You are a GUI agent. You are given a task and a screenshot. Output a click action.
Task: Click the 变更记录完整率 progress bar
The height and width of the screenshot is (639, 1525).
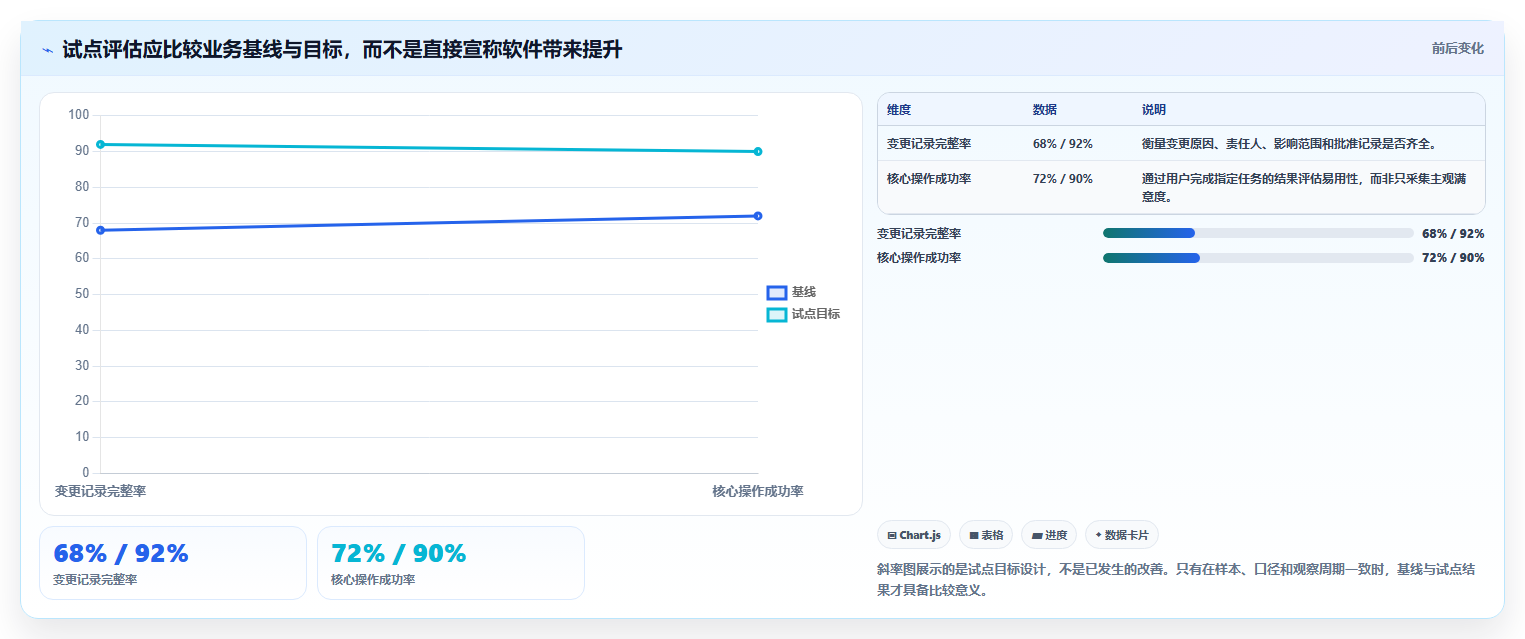tap(1258, 233)
